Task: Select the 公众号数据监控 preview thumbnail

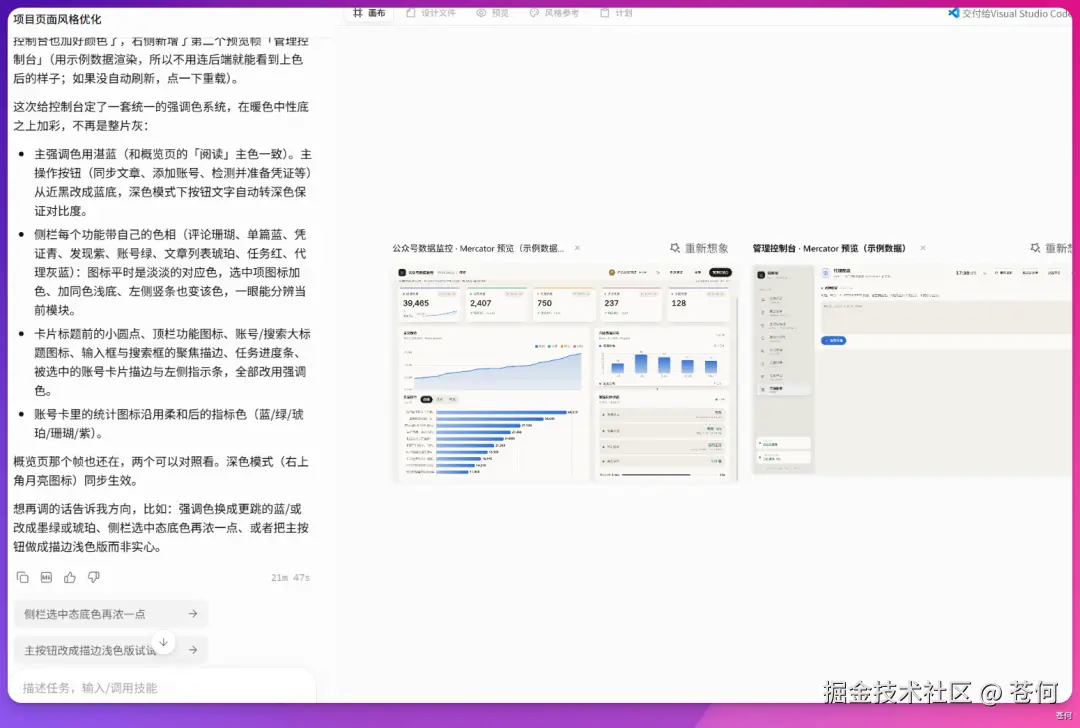Action: (565, 373)
